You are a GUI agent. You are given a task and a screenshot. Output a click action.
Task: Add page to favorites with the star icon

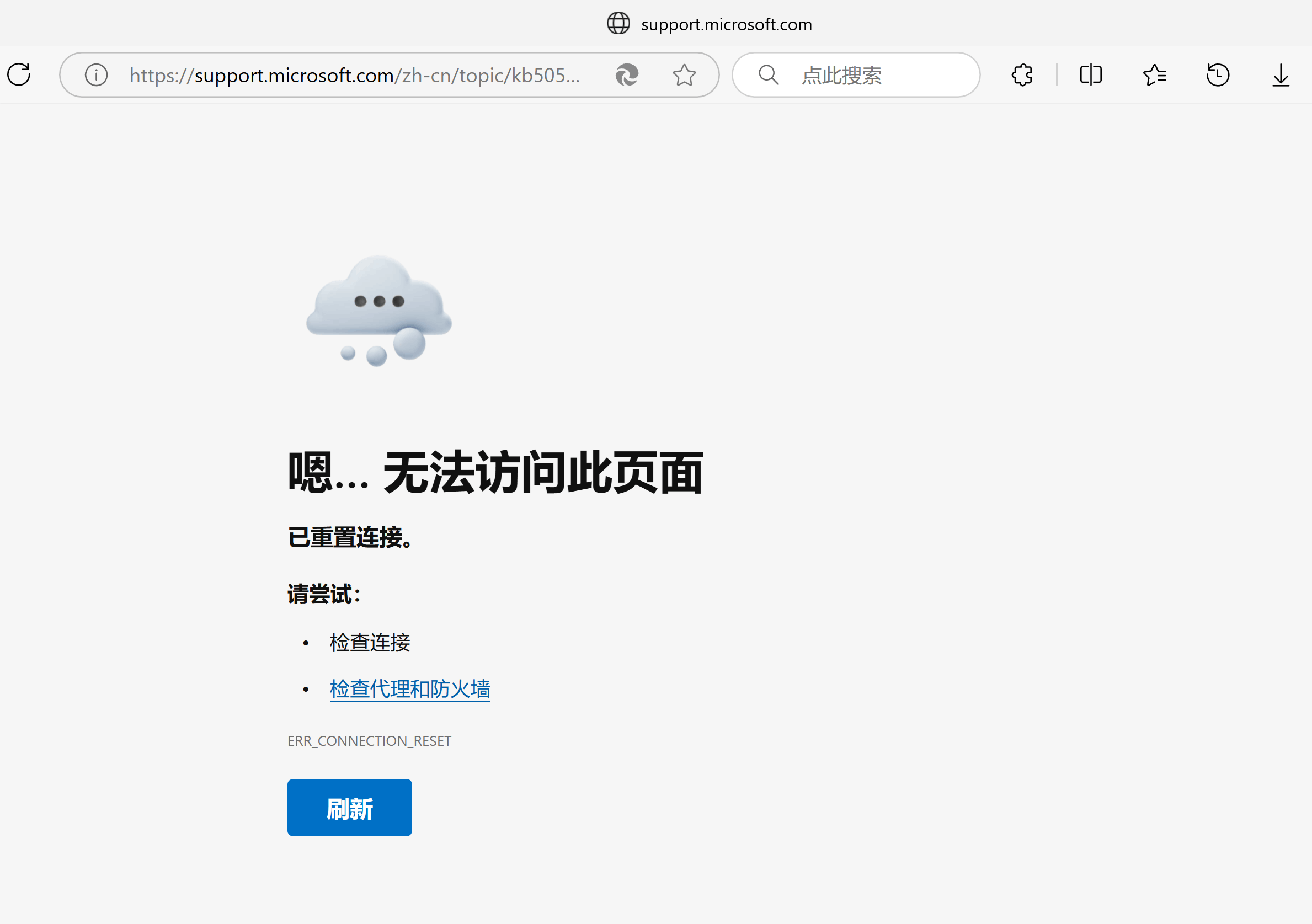pos(684,75)
